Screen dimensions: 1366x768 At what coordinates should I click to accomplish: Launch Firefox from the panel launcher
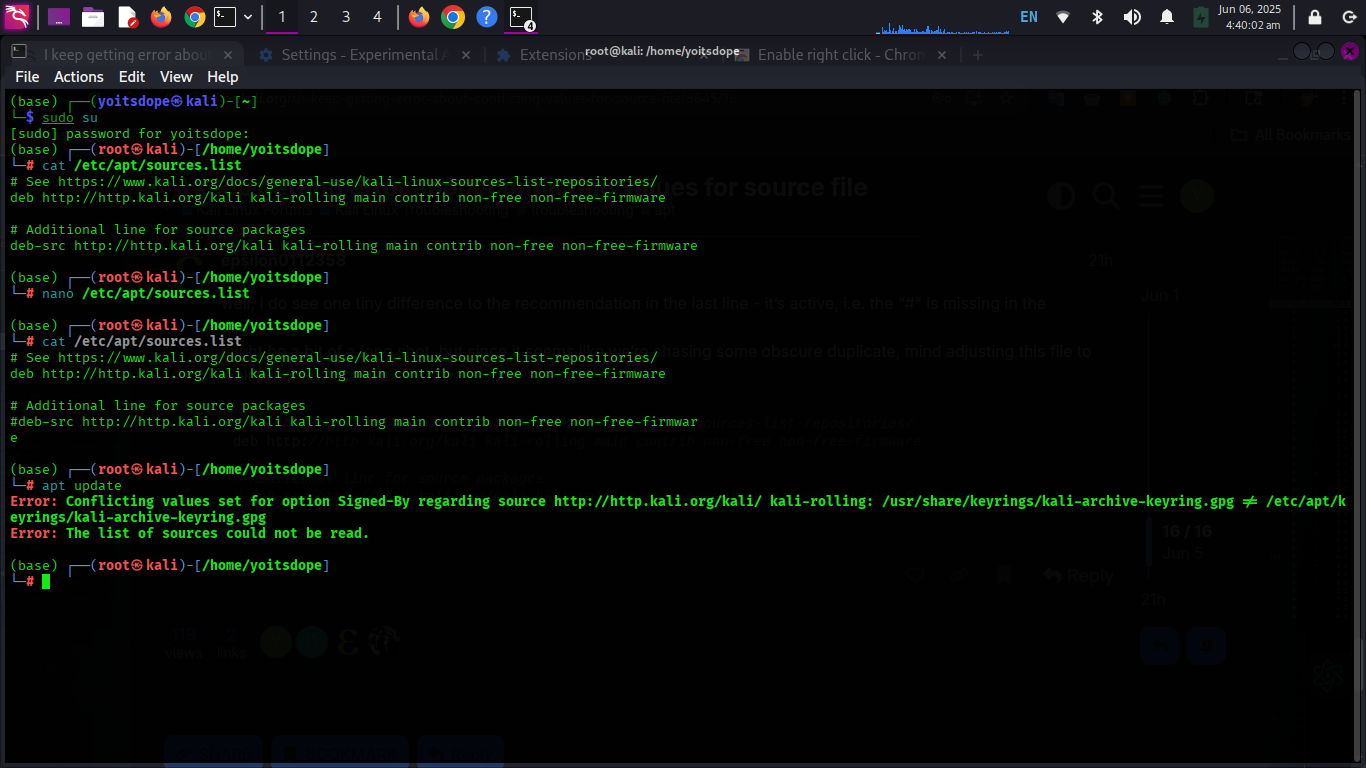point(161,16)
